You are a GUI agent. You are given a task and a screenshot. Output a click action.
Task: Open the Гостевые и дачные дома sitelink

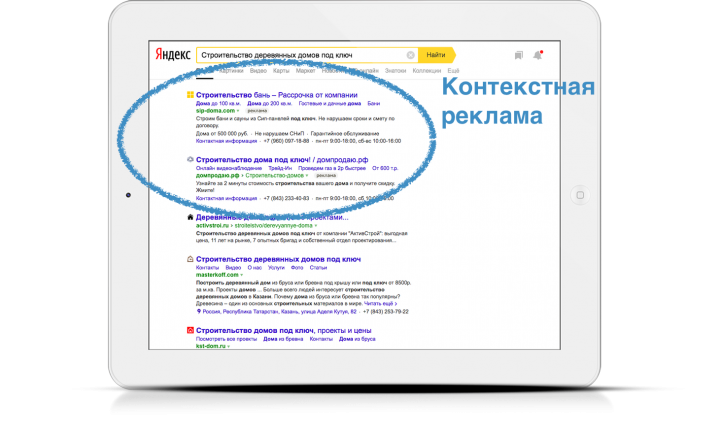[330, 103]
